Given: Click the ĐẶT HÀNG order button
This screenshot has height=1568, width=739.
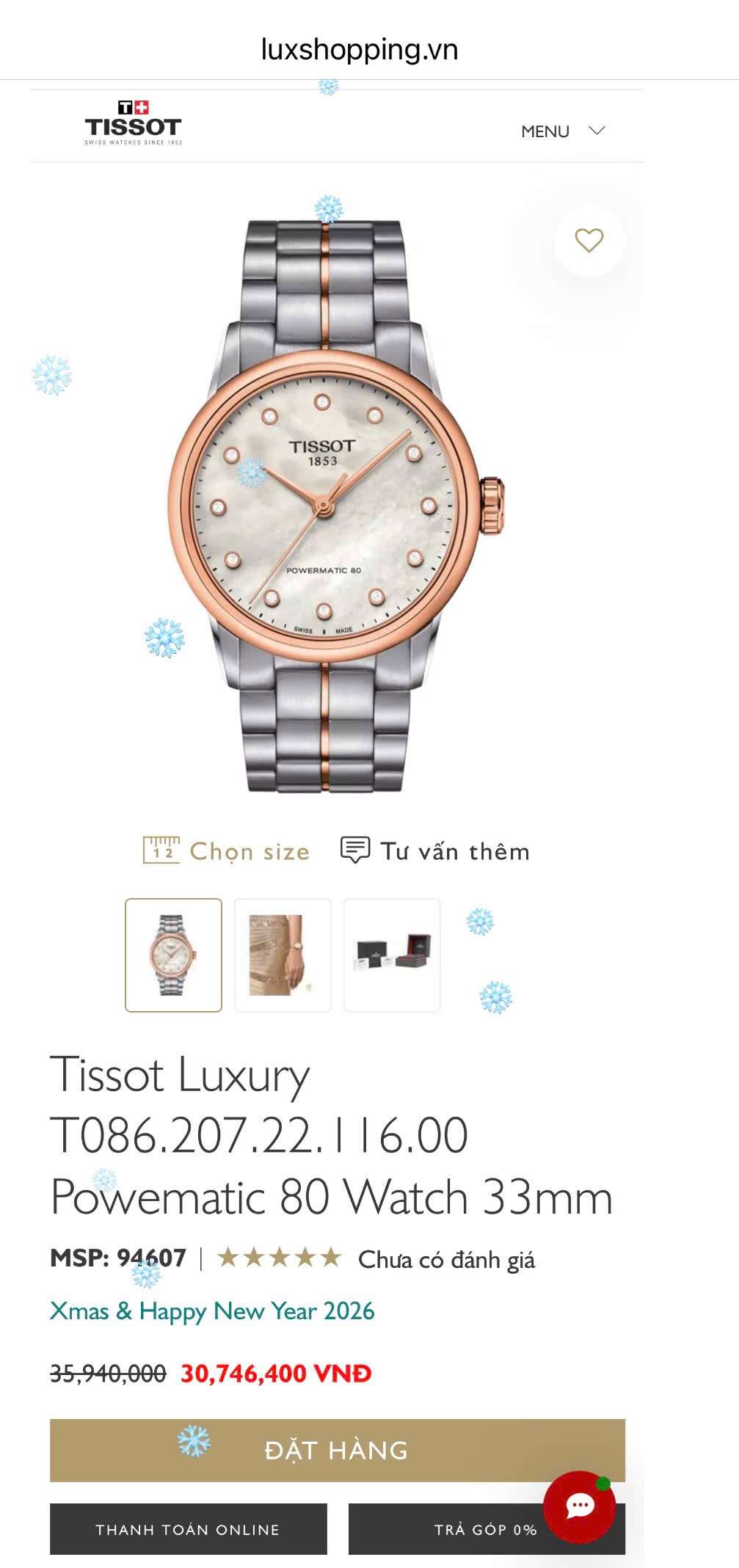Looking at the screenshot, I should (338, 1451).
